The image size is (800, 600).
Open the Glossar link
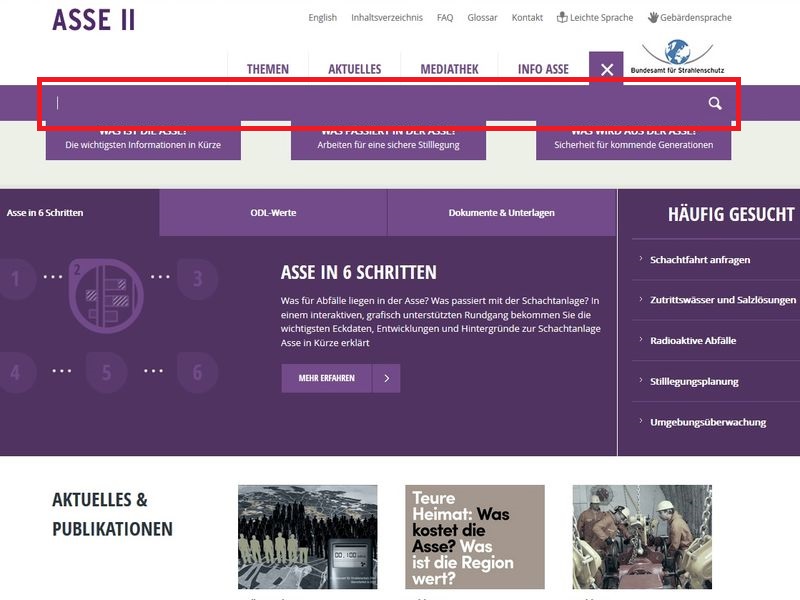[x=482, y=17]
